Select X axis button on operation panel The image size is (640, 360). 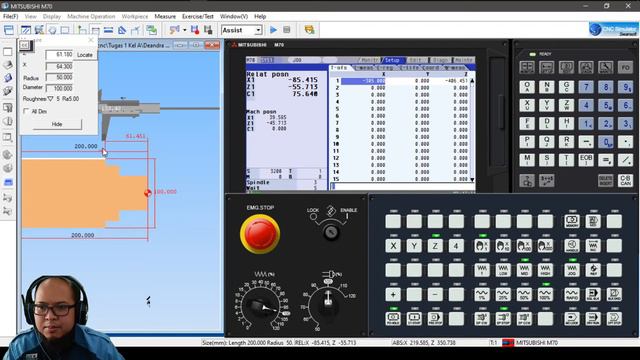click(x=393, y=246)
